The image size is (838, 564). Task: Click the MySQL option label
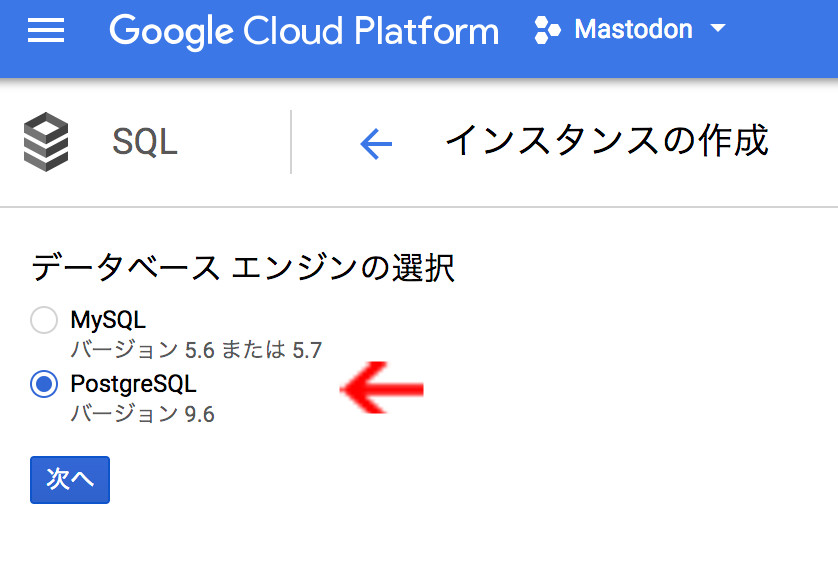click(x=108, y=321)
